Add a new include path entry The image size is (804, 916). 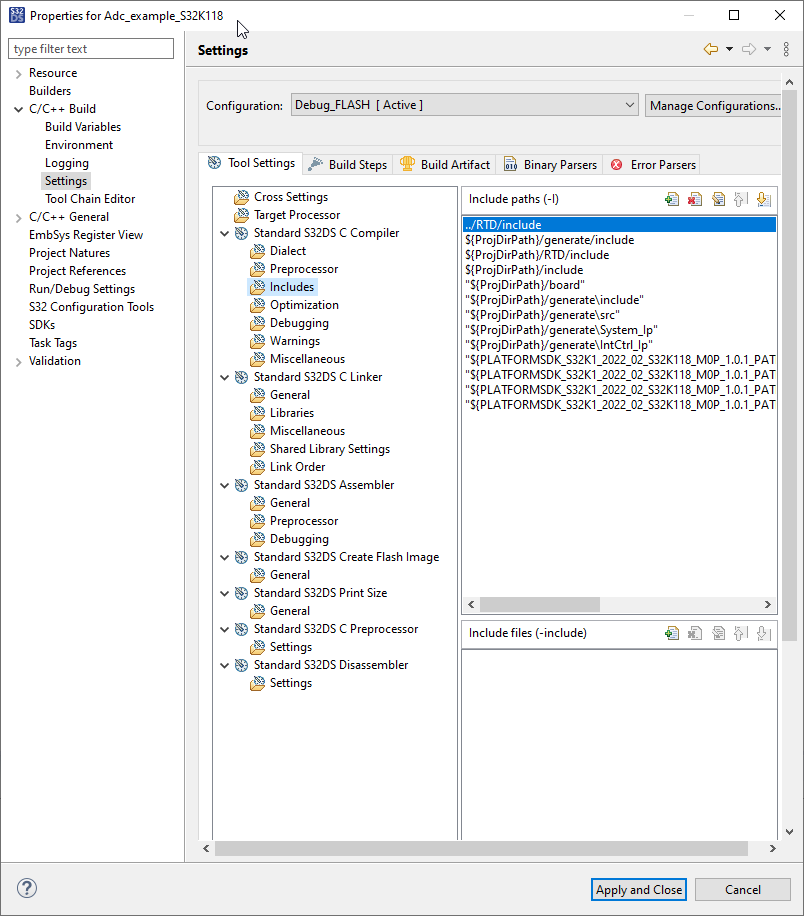click(x=672, y=200)
